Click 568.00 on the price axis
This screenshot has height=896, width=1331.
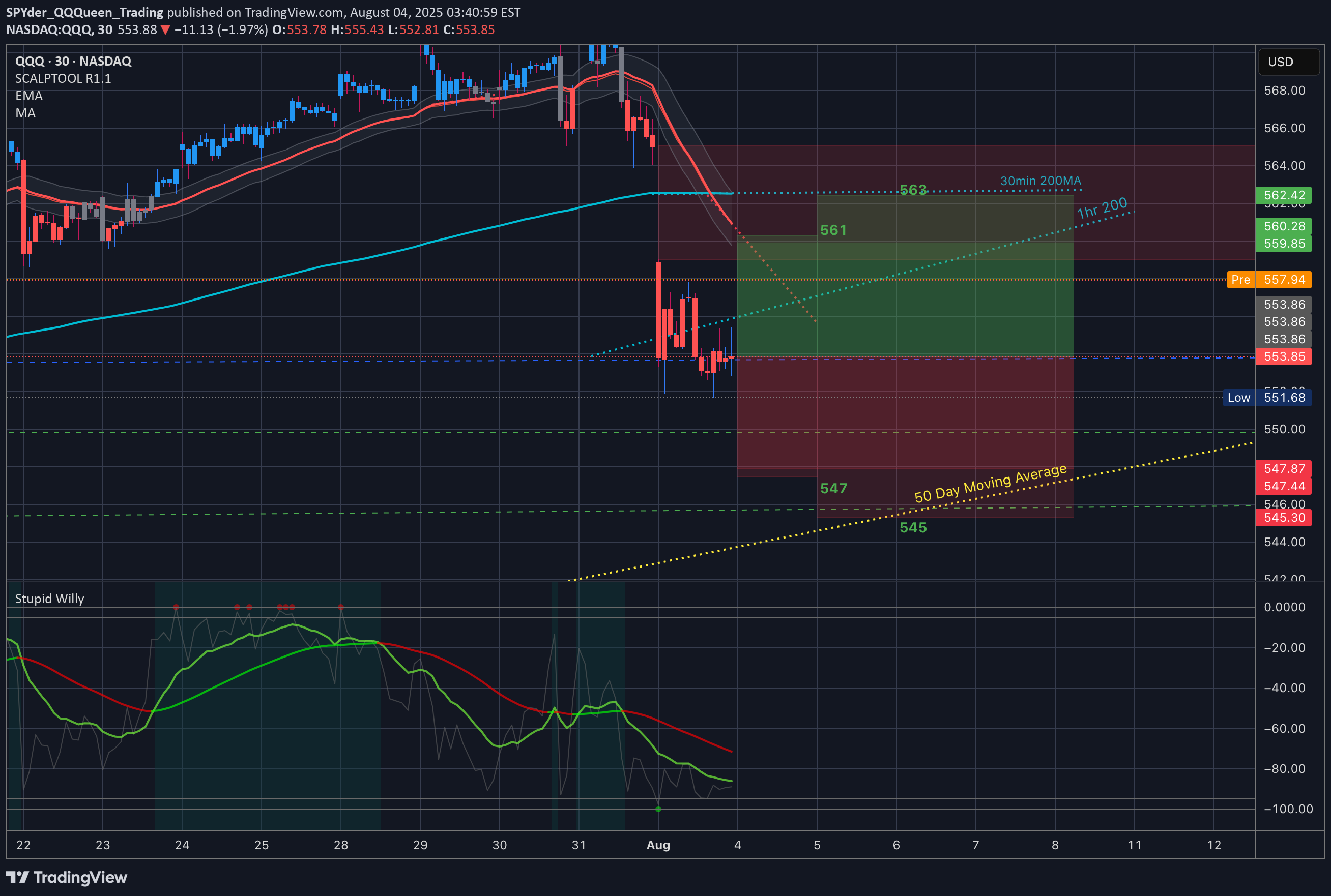1285,91
